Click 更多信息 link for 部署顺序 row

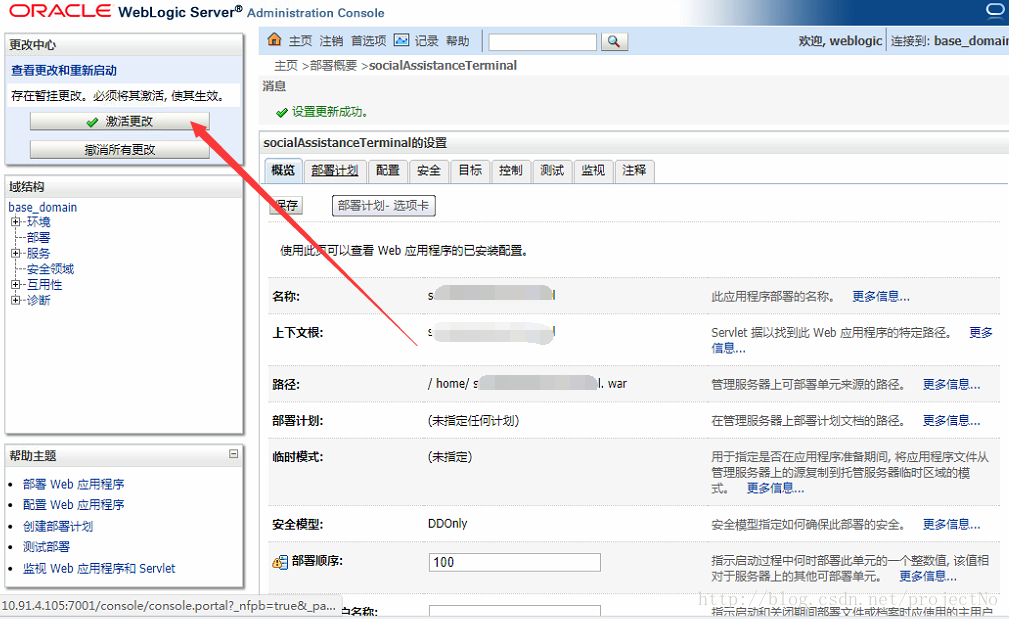click(x=928, y=577)
